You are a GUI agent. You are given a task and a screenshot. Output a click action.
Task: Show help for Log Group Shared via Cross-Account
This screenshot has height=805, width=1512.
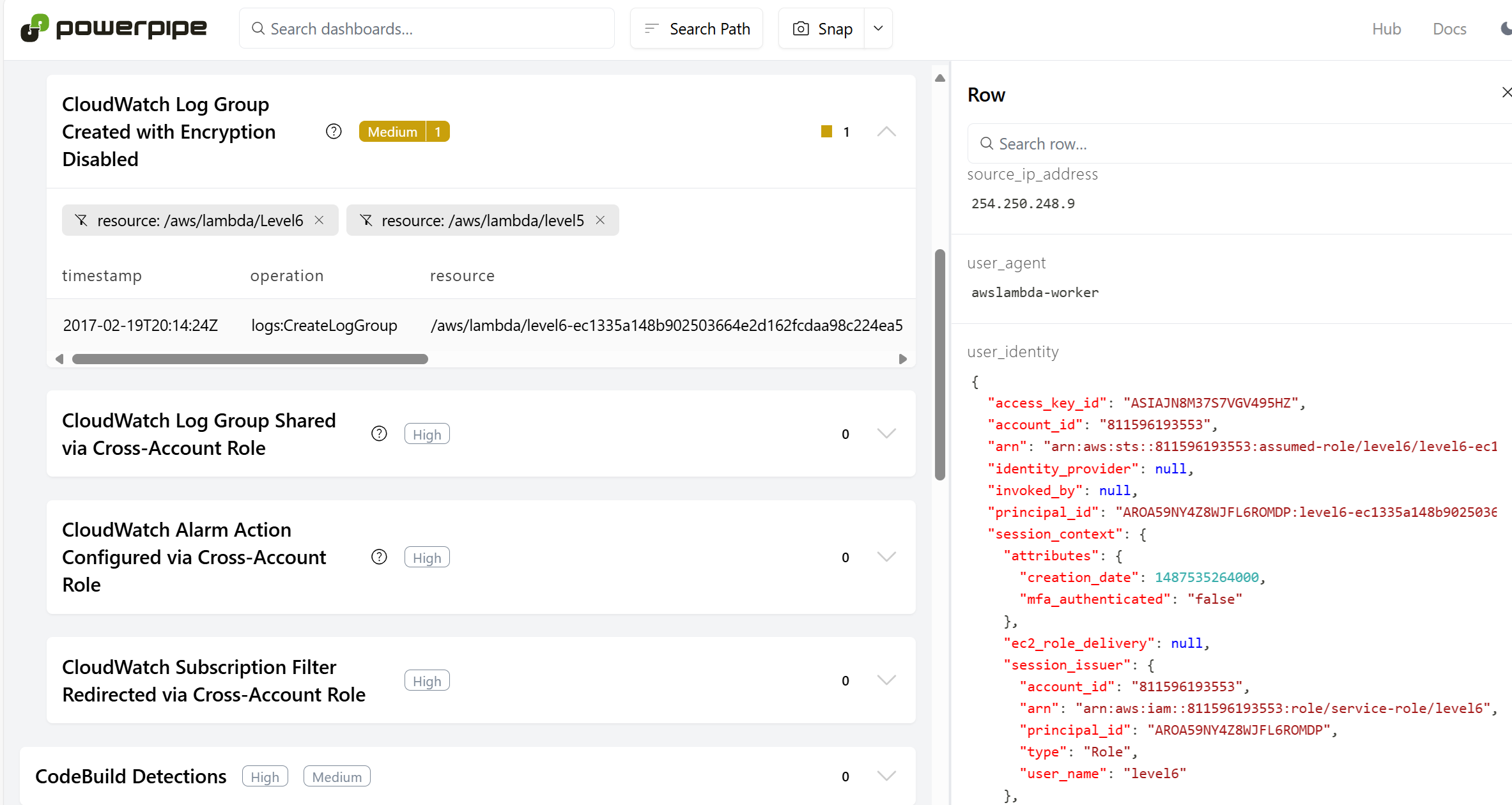(x=379, y=434)
